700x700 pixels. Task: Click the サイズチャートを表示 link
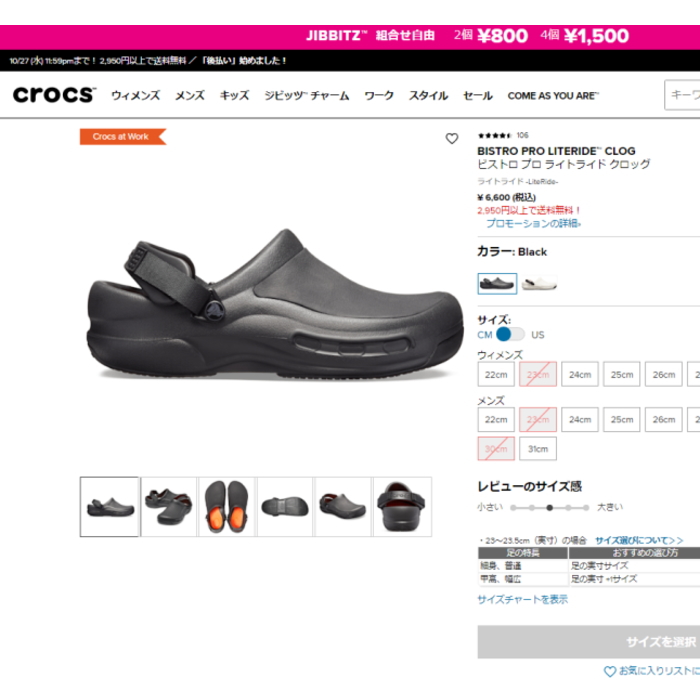(522, 599)
